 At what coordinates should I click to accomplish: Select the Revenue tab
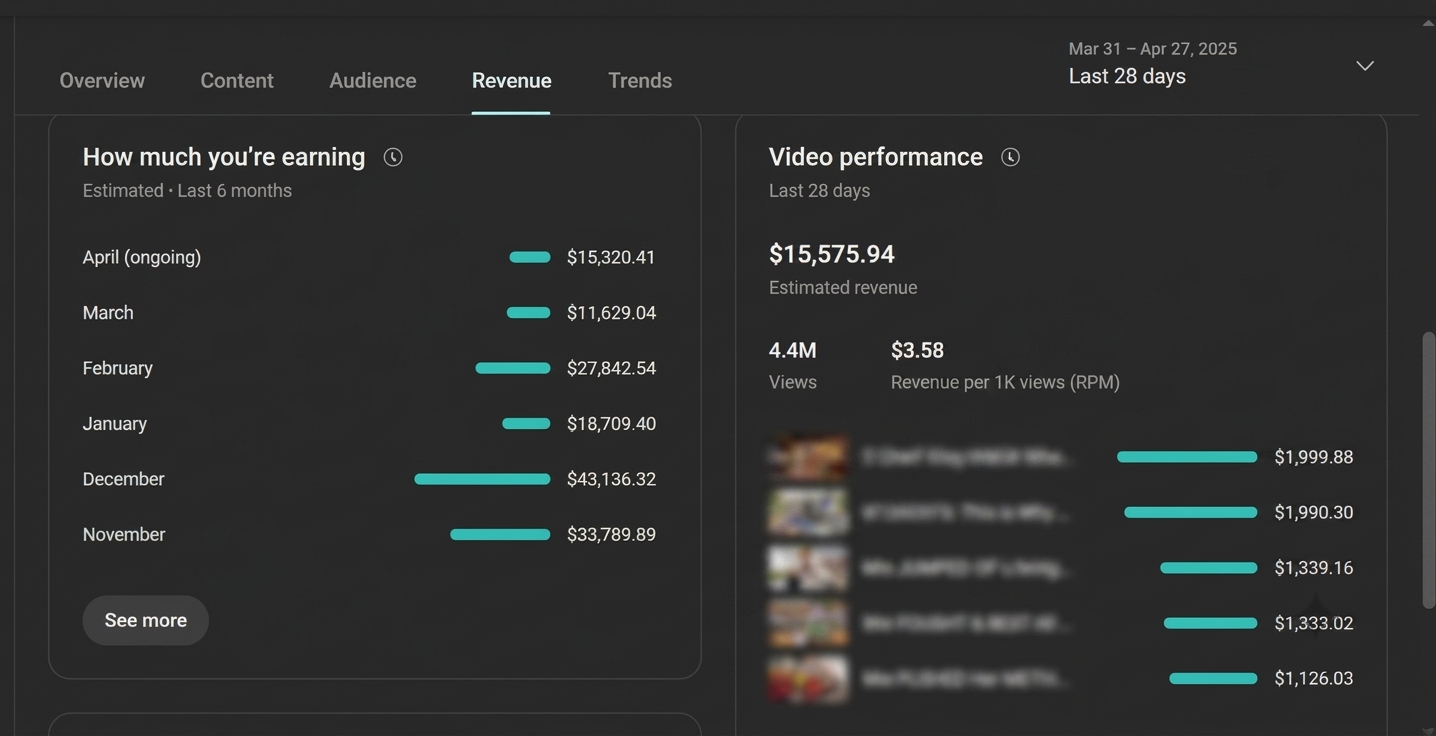pos(511,80)
